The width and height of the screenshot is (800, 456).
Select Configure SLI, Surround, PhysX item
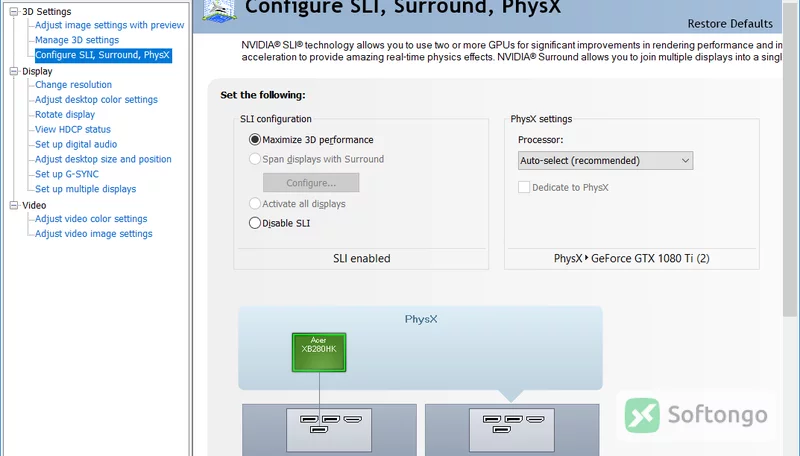pyautogui.click(x=103, y=55)
